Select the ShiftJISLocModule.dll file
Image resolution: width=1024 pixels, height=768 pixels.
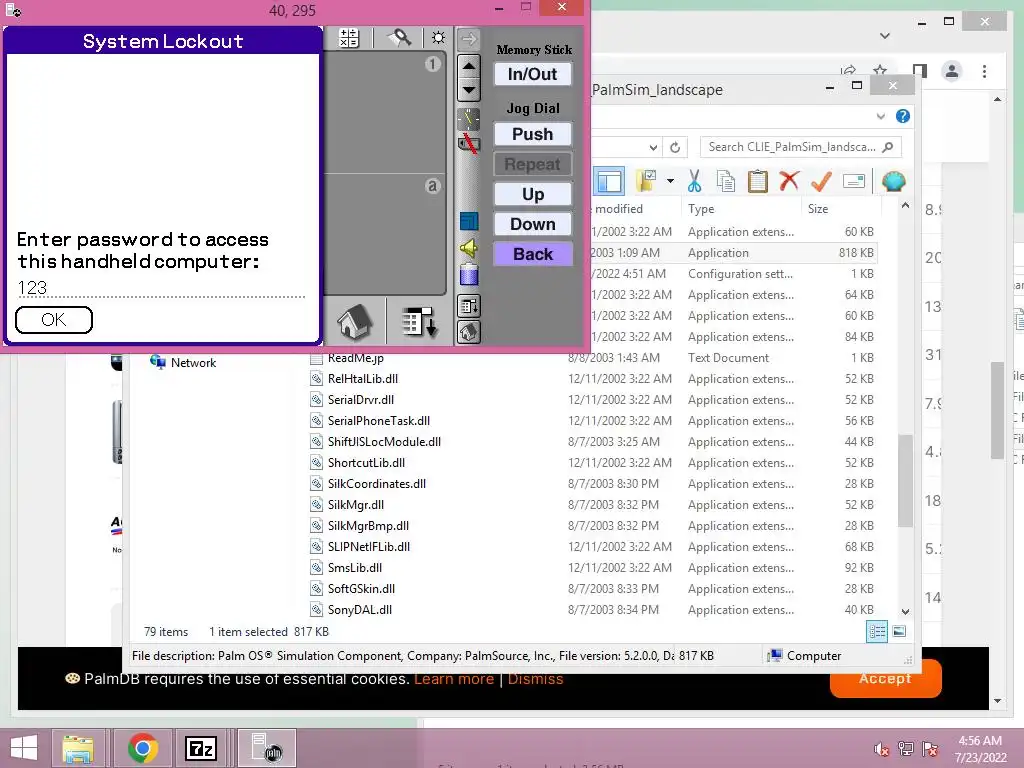[384, 442]
